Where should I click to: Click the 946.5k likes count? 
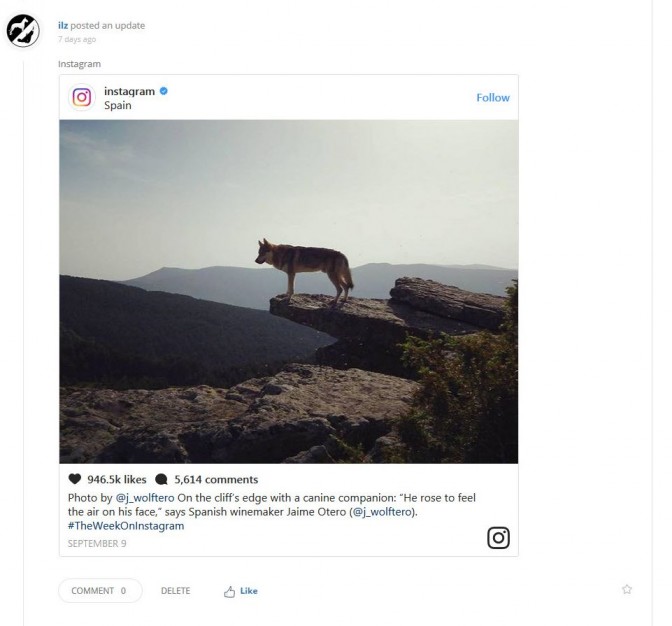[117, 479]
